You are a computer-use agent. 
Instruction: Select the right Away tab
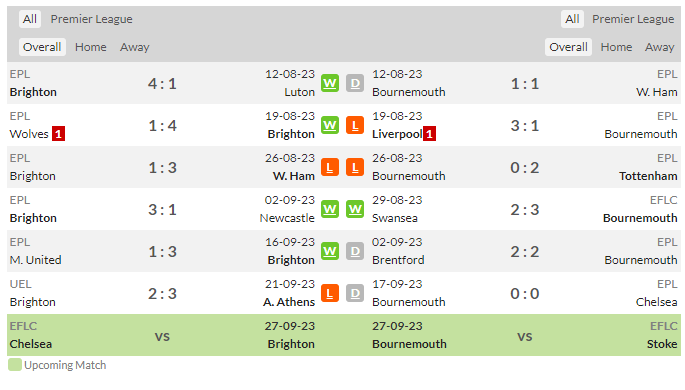click(660, 47)
